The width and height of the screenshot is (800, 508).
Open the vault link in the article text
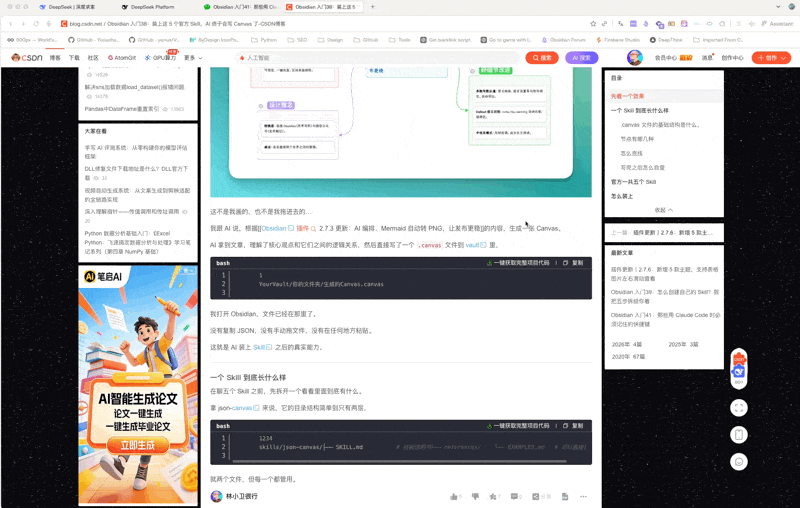click(476, 245)
